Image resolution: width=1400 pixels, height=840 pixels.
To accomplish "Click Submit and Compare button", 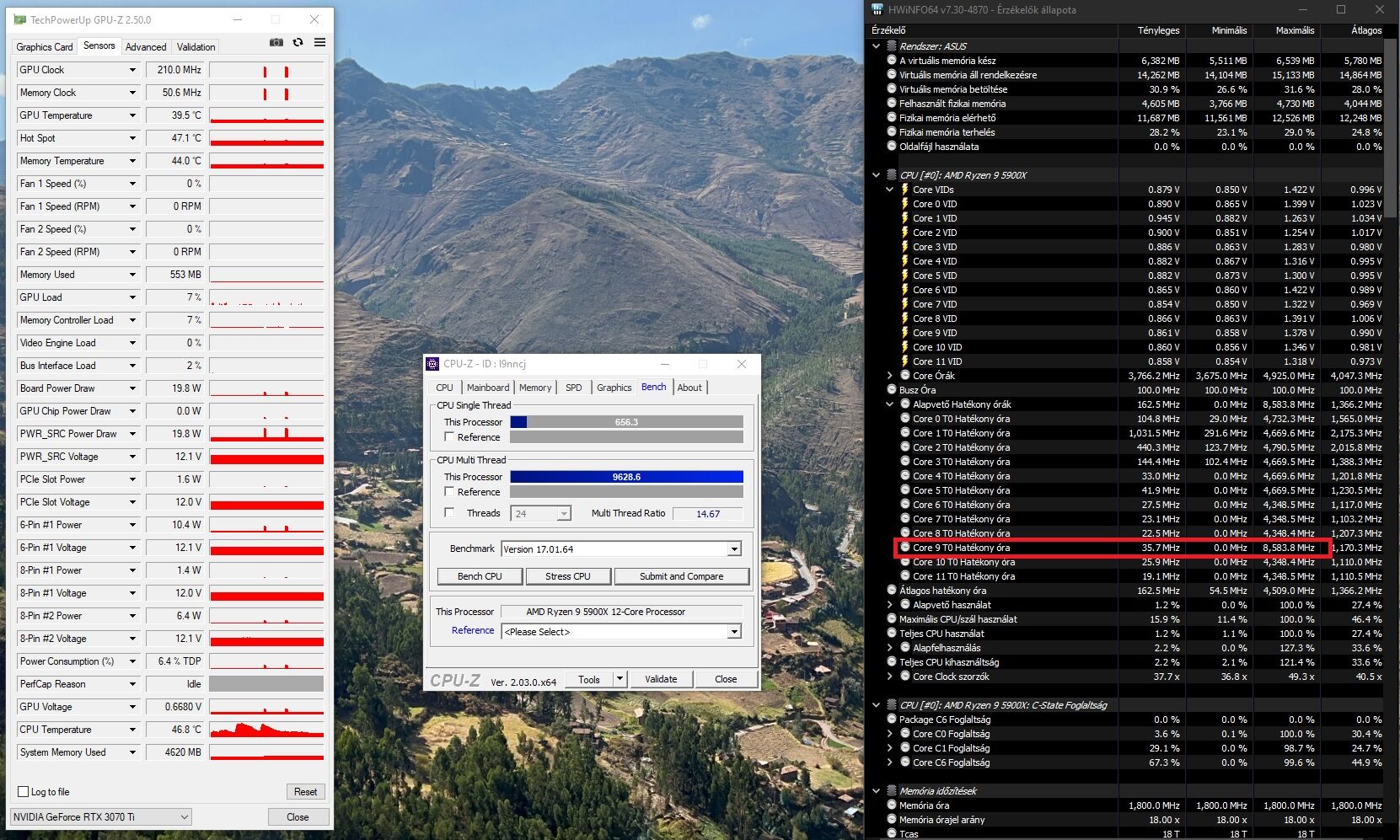I will click(682, 576).
